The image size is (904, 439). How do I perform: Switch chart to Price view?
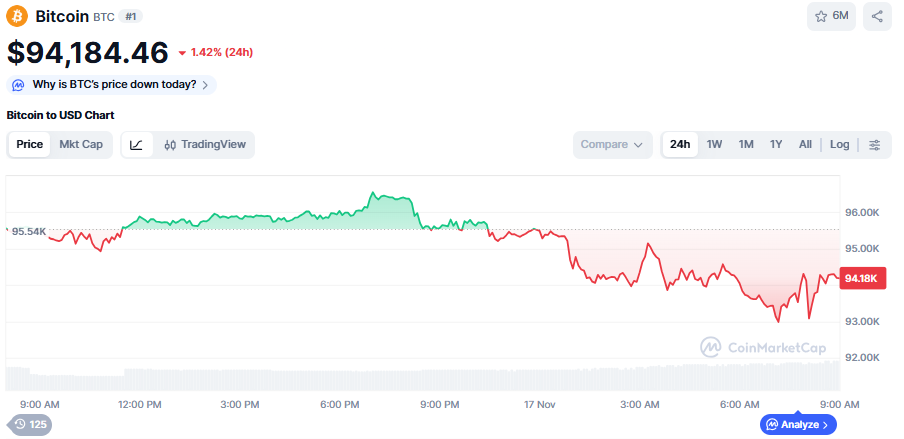point(30,144)
